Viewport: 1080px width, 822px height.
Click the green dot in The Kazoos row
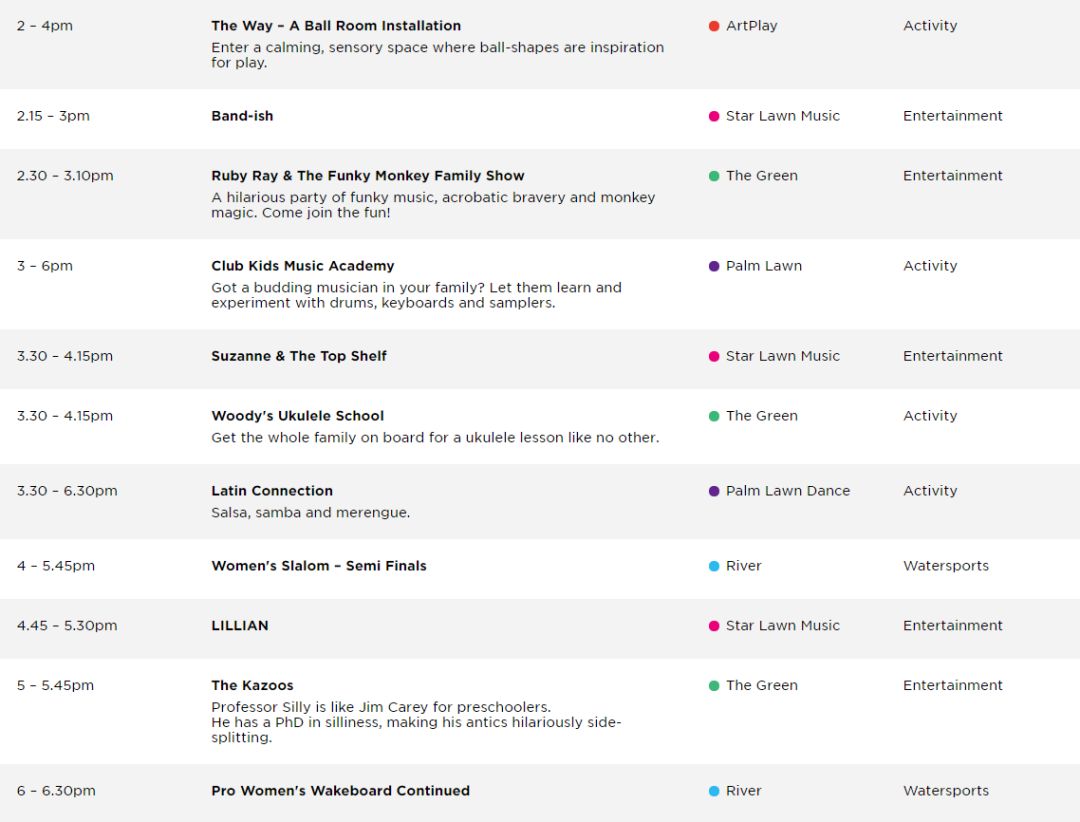[x=714, y=686]
